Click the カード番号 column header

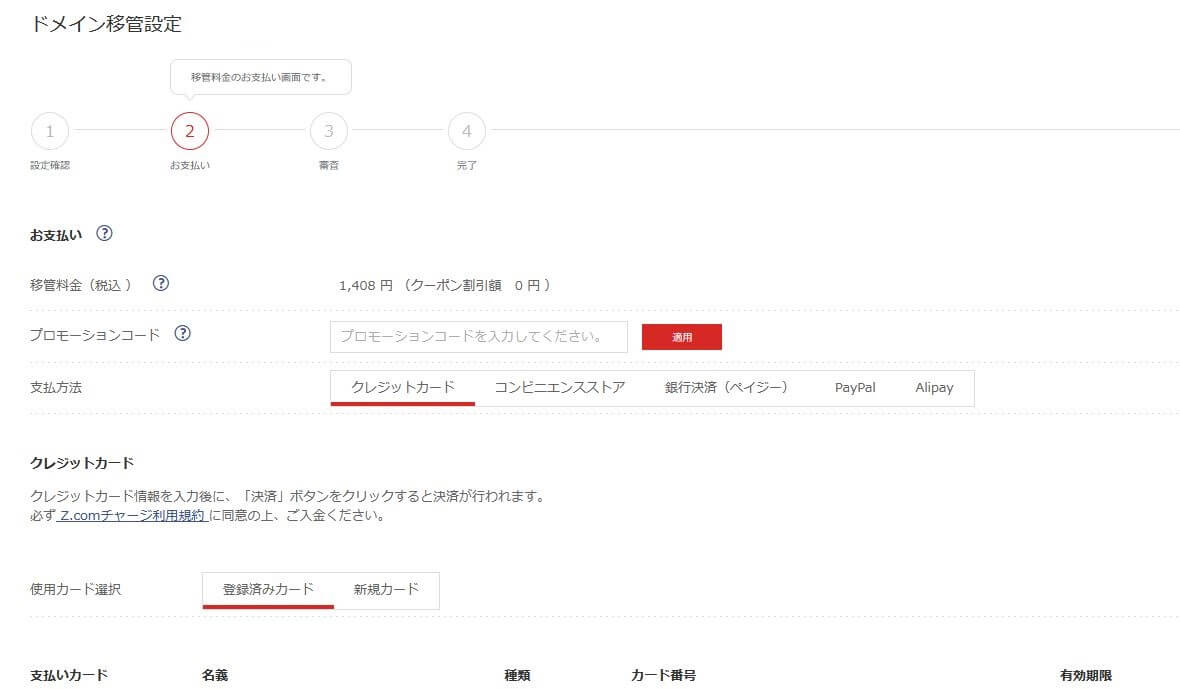point(663,676)
